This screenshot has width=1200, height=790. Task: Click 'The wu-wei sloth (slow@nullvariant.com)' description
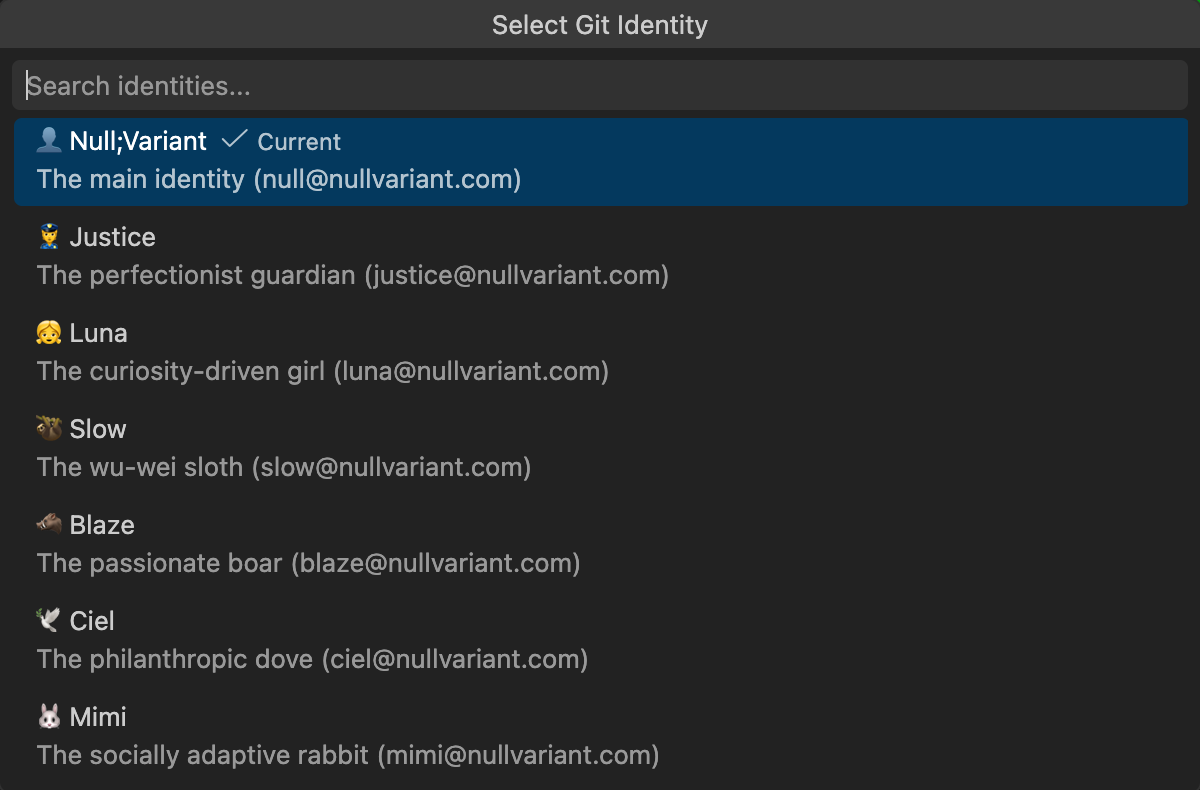284,467
